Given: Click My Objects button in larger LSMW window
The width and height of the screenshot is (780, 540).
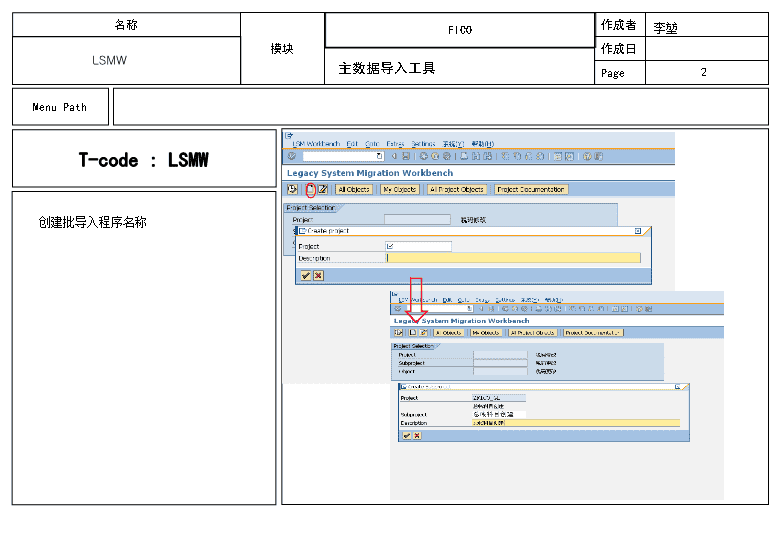Looking at the screenshot, I should pos(400,189).
